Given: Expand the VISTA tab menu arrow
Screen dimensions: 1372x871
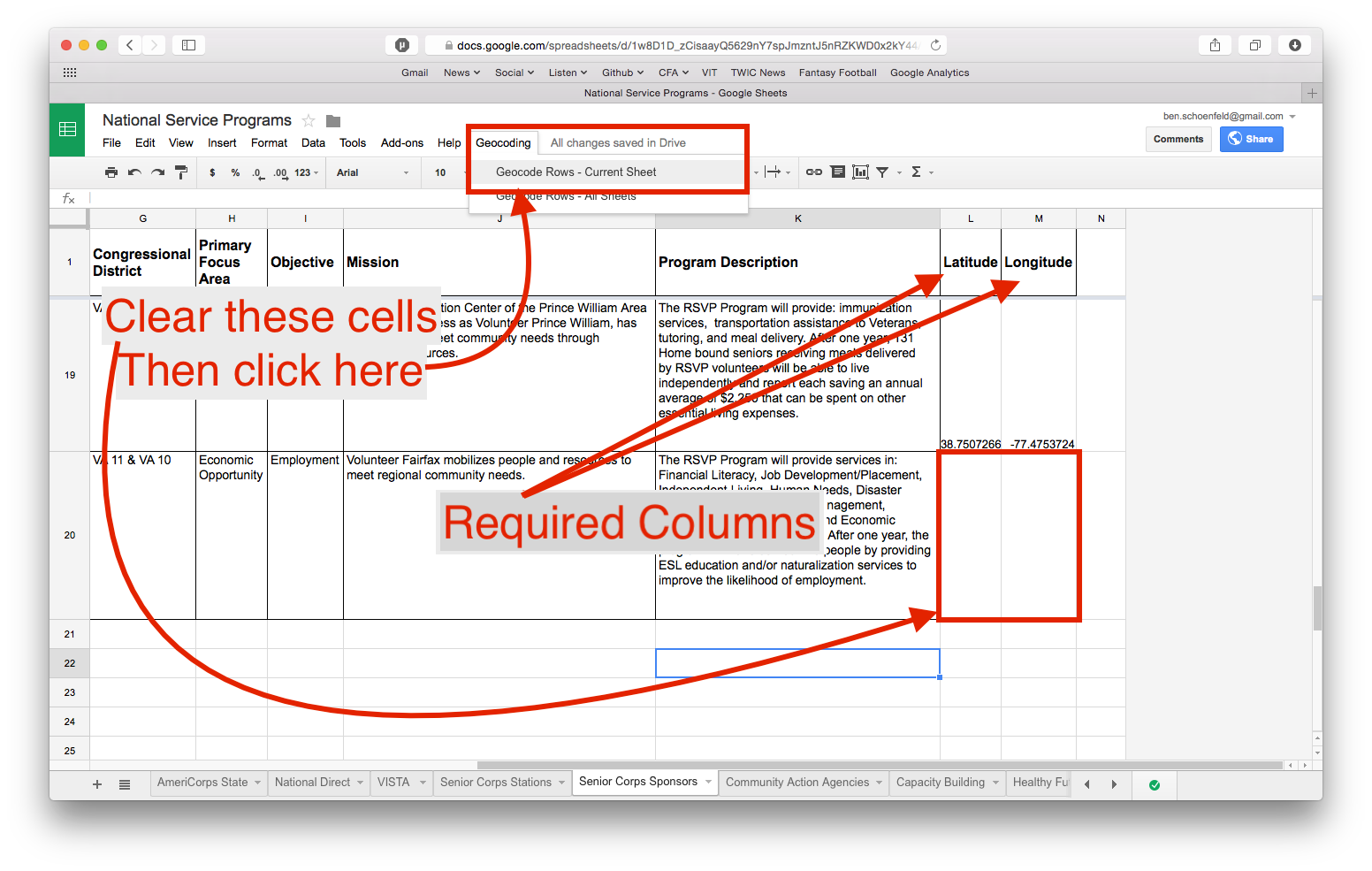Looking at the screenshot, I should point(423,783).
